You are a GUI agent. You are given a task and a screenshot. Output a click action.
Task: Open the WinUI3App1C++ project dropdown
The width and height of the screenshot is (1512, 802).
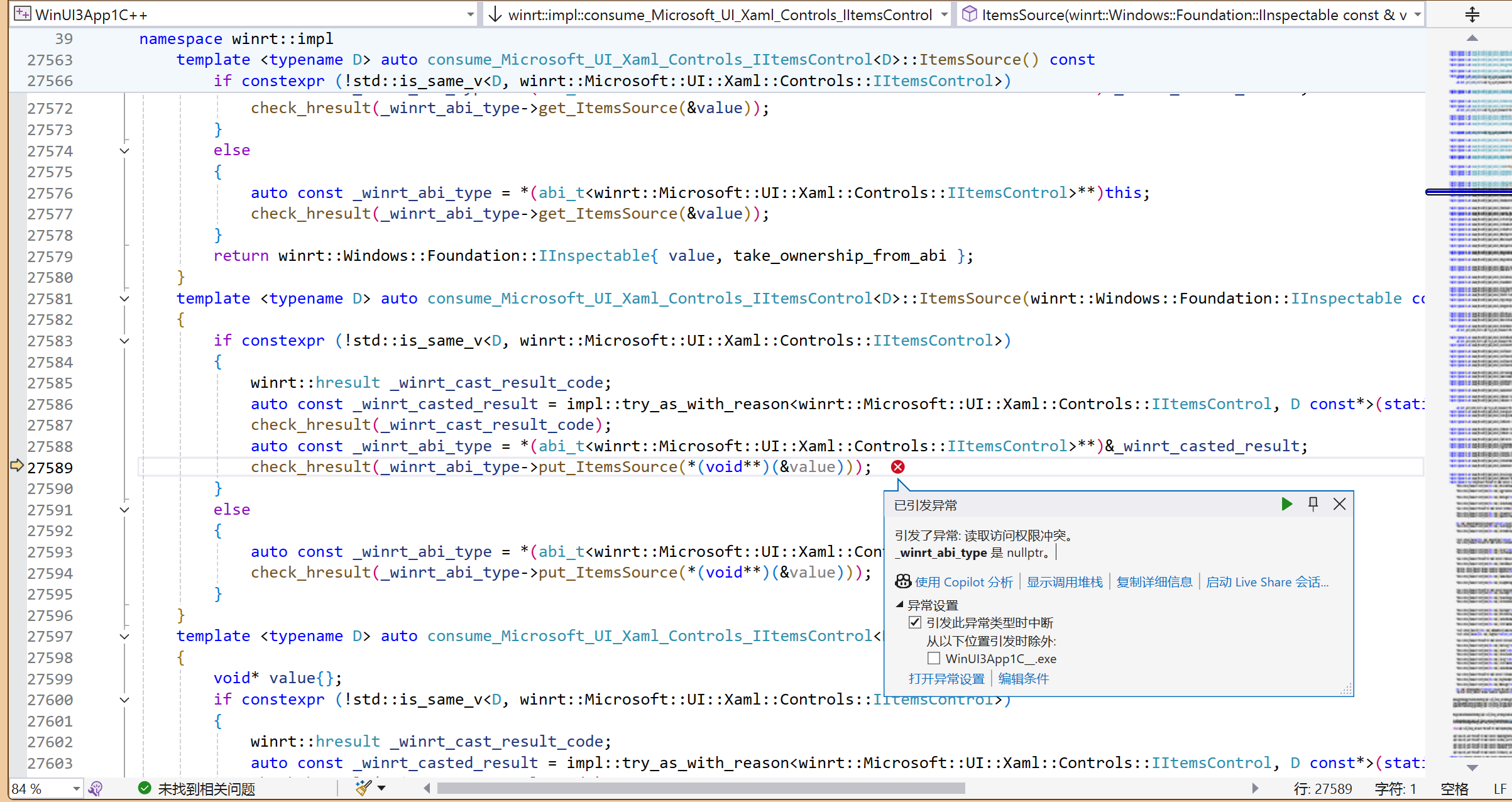click(x=470, y=14)
